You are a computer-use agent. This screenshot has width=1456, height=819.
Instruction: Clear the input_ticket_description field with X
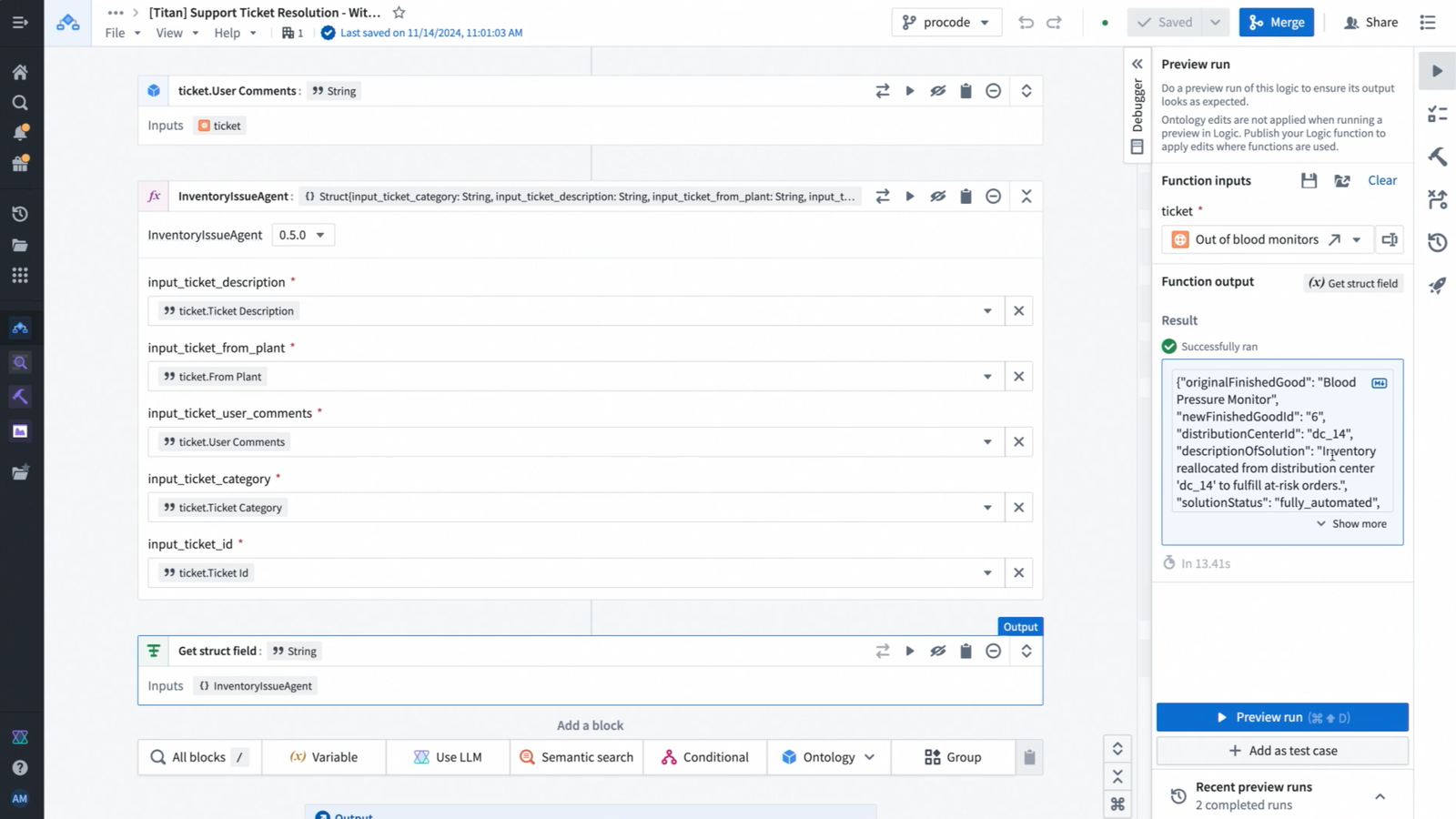(1018, 311)
